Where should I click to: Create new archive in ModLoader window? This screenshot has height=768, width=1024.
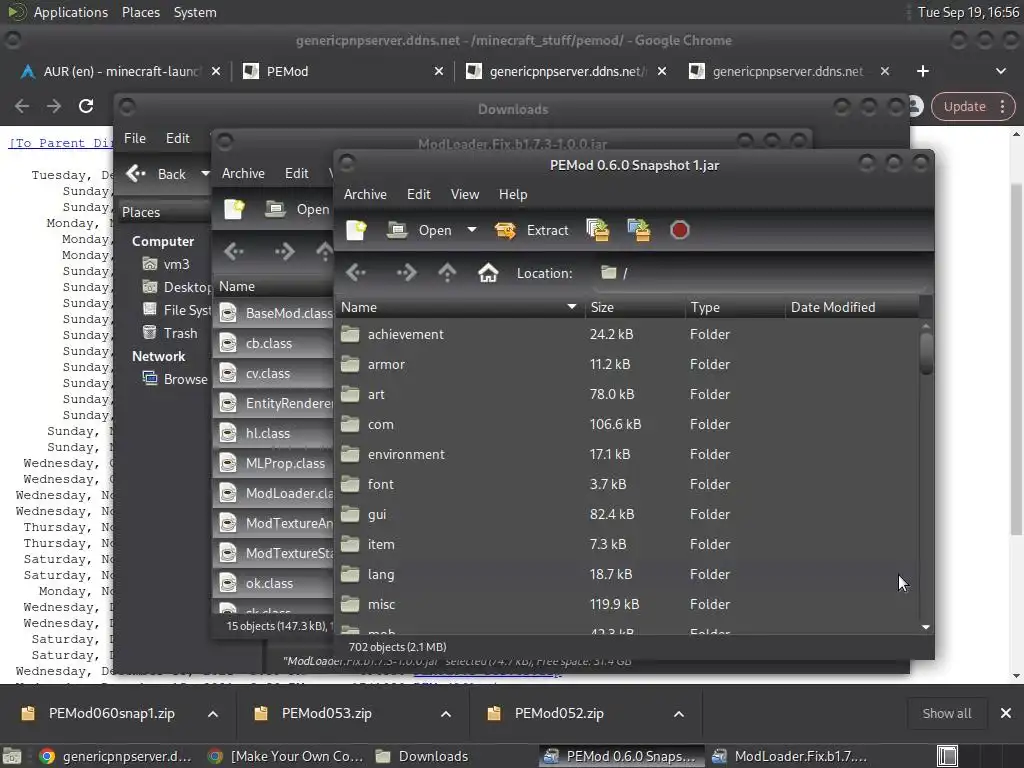click(234, 209)
